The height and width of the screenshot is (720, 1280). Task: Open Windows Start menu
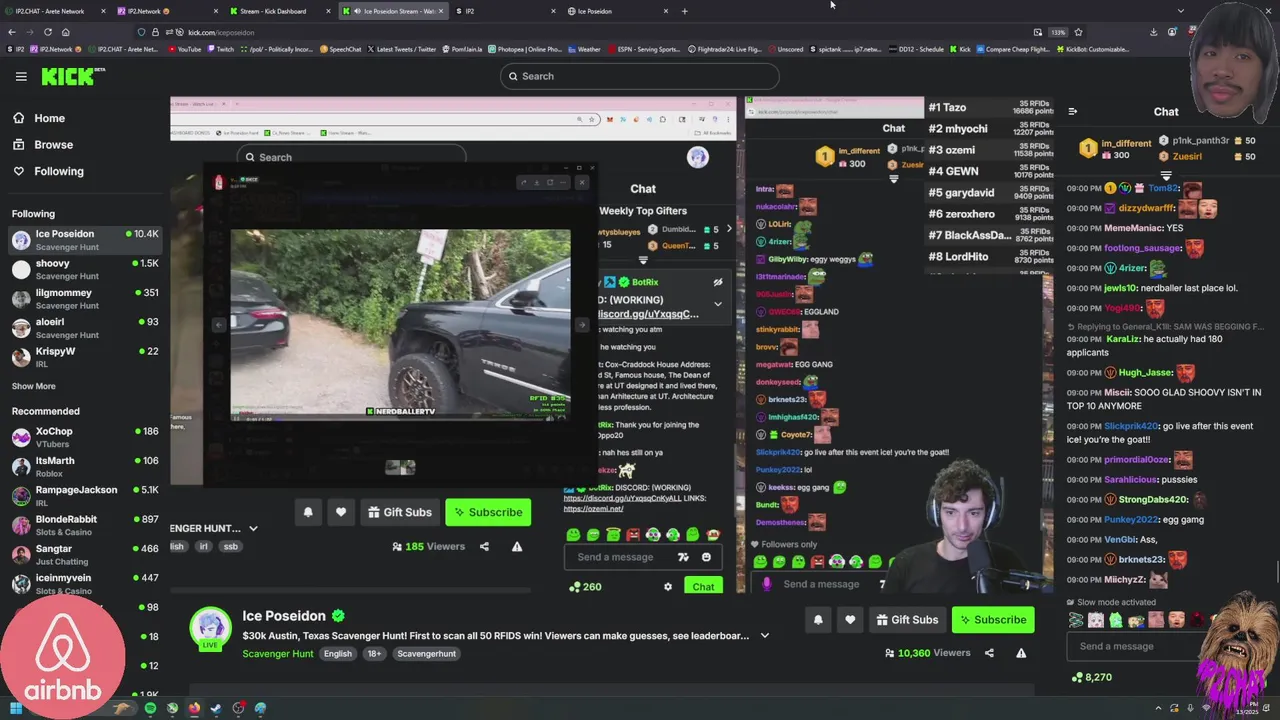pyautogui.click(x=15, y=708)
